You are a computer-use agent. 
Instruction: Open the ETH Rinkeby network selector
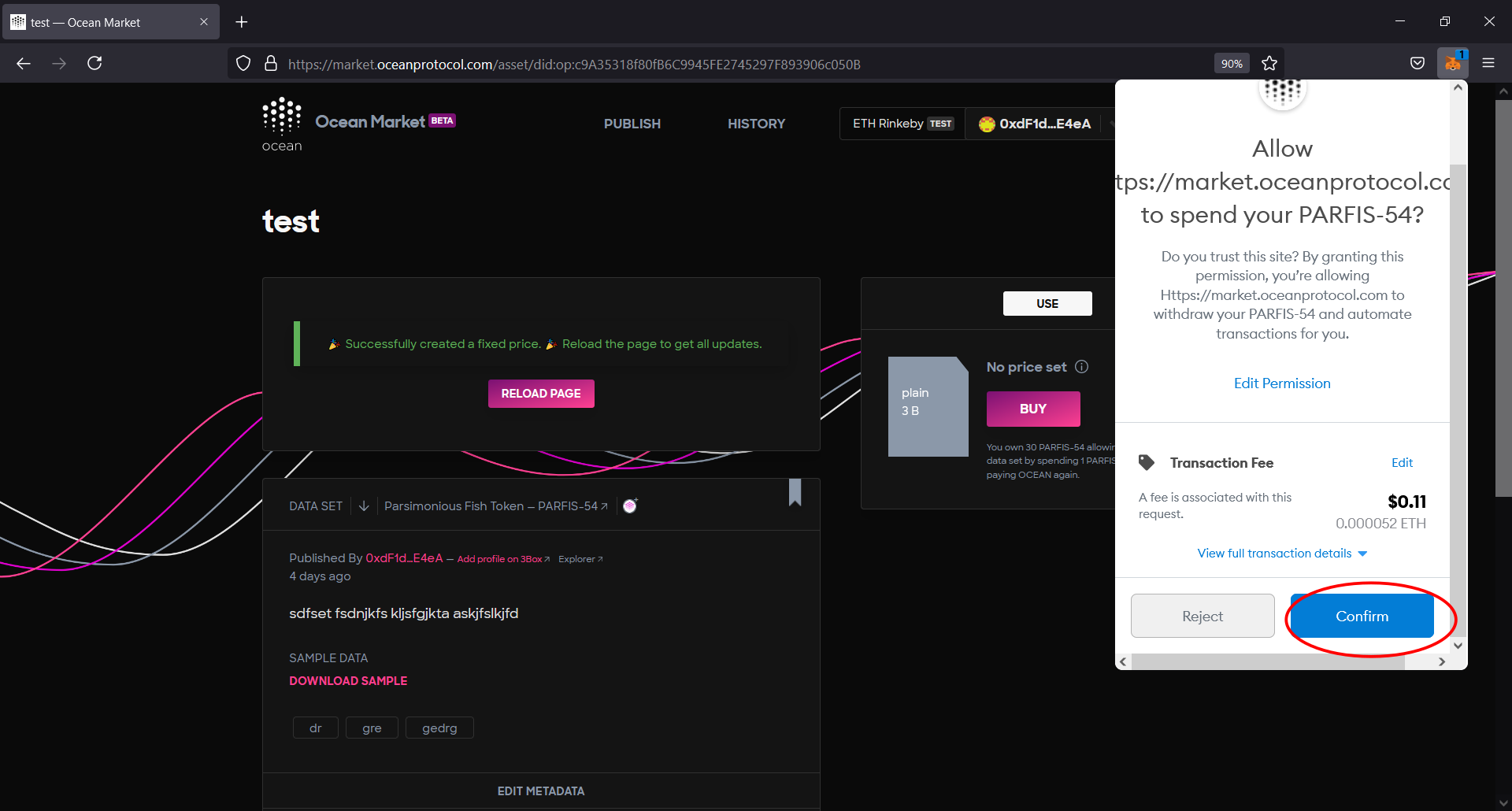tap(903, 124)
